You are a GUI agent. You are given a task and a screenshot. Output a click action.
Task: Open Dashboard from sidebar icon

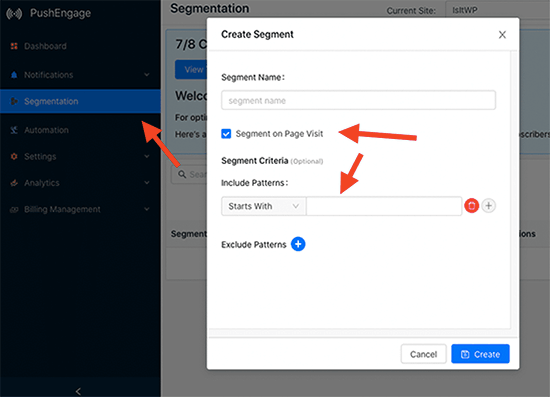pos(14,46)
